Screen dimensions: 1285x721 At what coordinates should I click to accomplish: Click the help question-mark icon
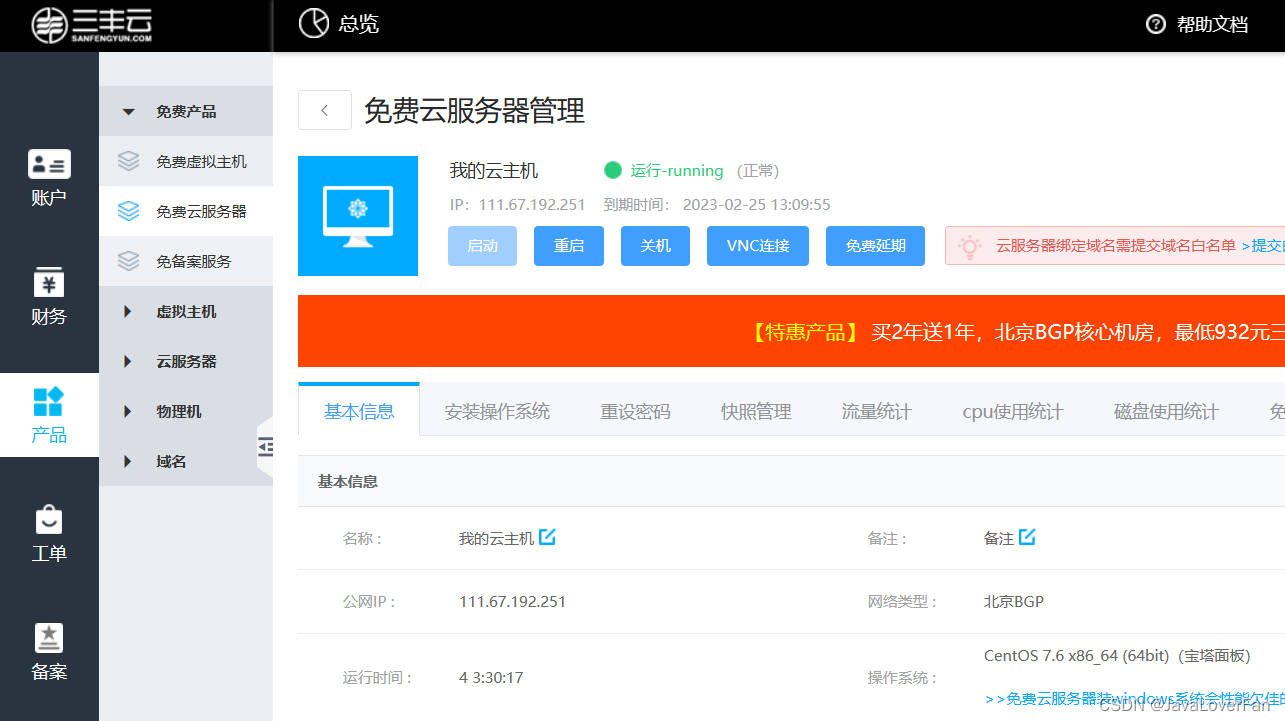(1156, 24)
